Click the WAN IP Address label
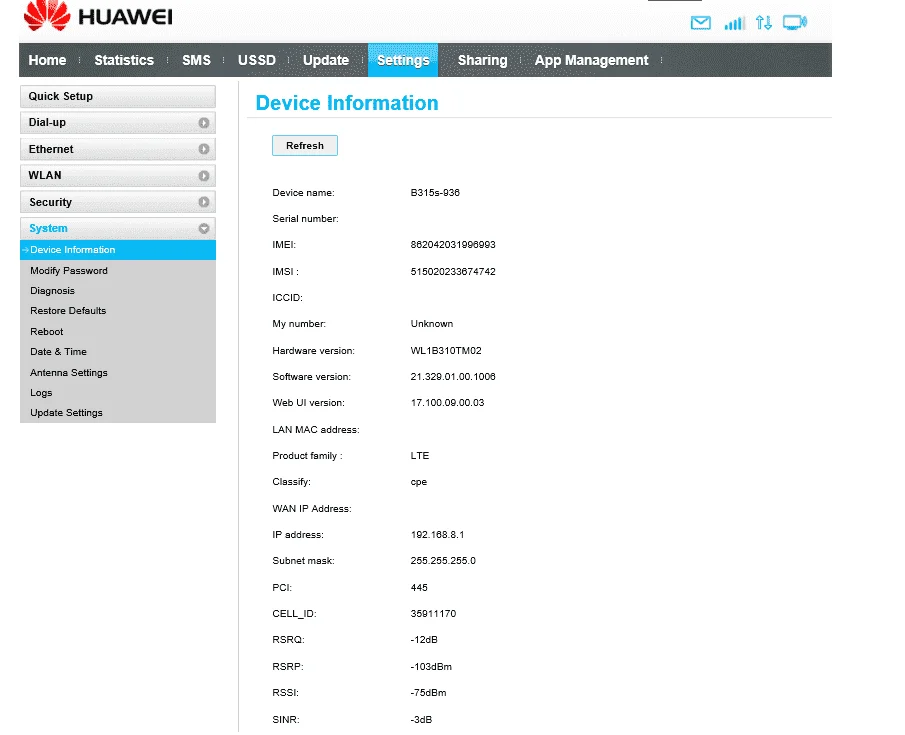Screen dimensions: 905x735 [x=312, y=509]
